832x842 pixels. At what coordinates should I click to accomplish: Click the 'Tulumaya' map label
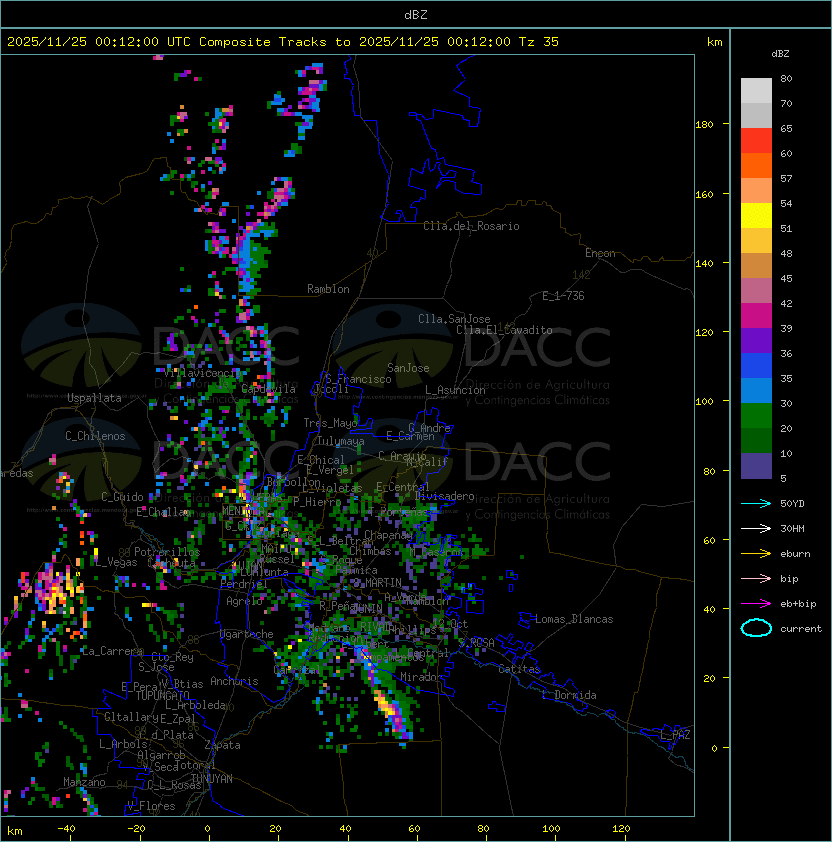[341, 441]
